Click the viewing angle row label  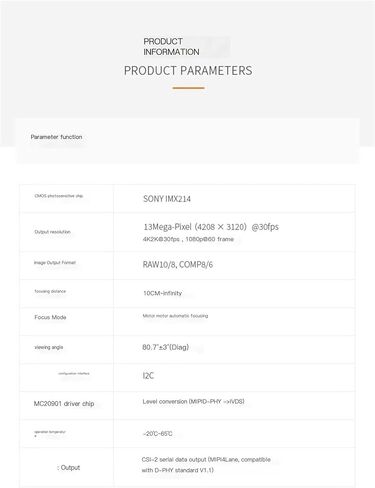[49, 347]
